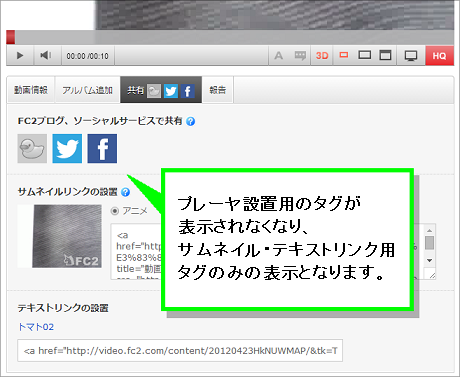The height and width of the screenshot is (377, 460).
Task: Share on Facebook using large icon
Action: (102, 149)
